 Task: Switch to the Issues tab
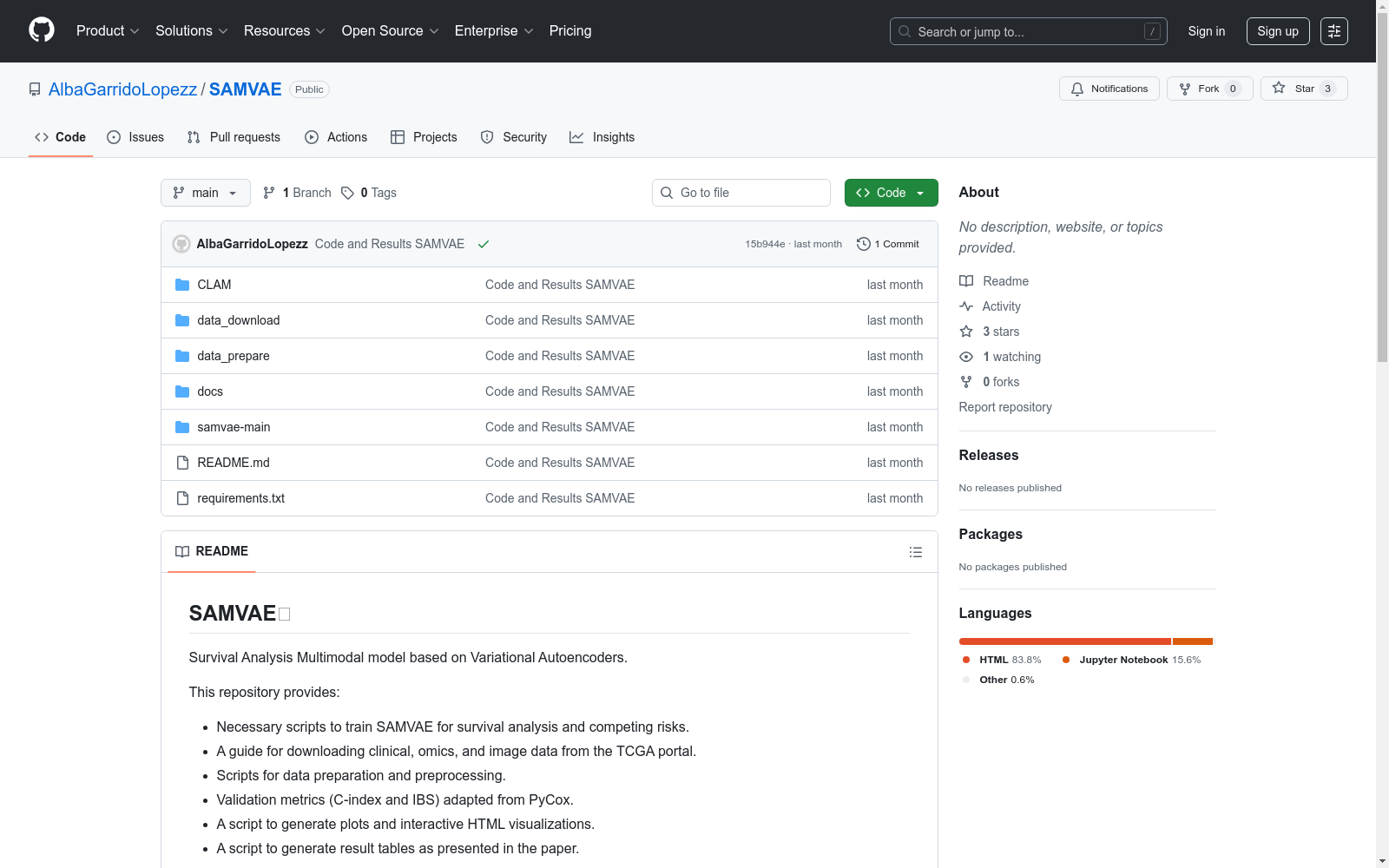click(135, 137)
